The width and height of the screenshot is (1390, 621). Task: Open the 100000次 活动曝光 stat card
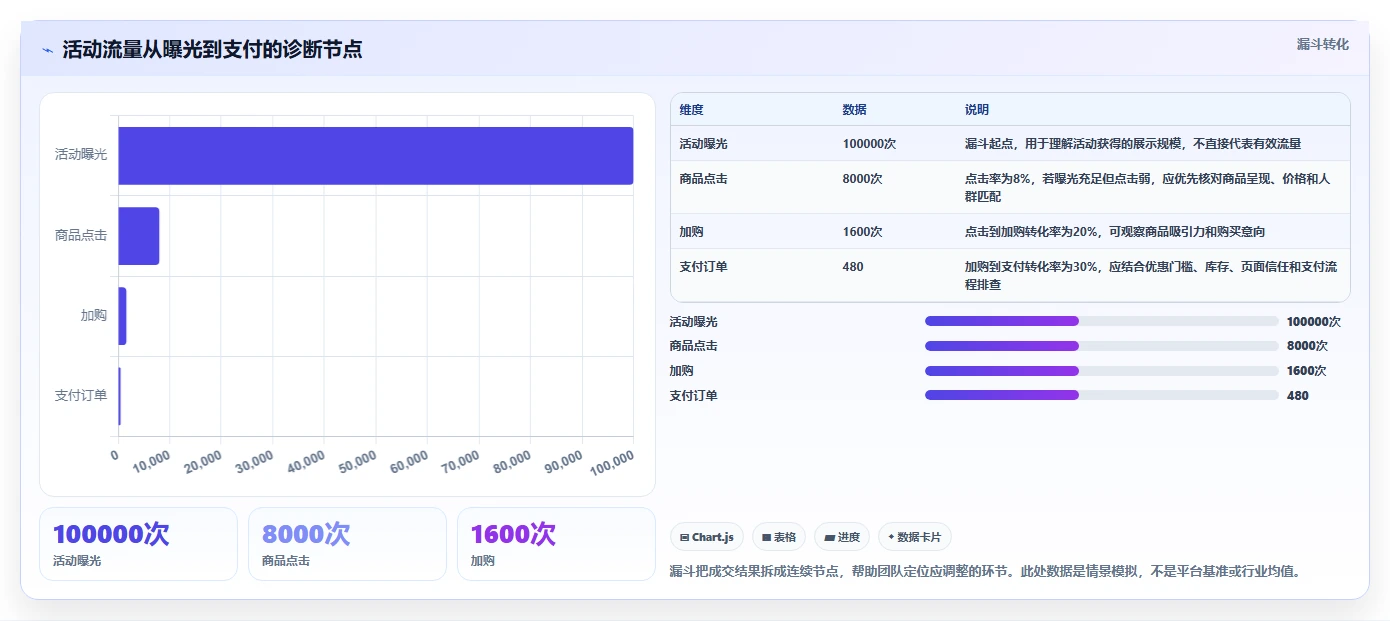[x=138, y=544]
